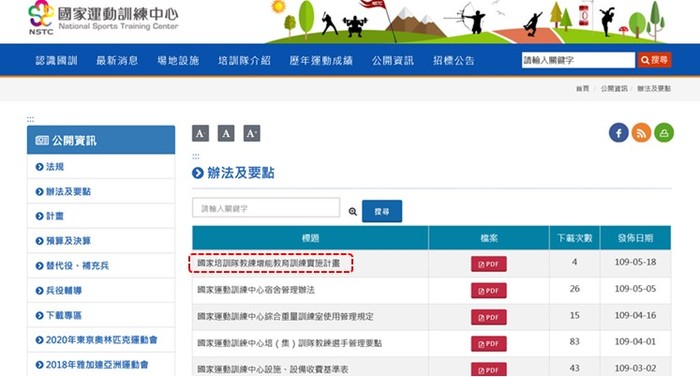Reset font size with the plain A button
Image resolution: width=700 pixels, height=377 pixels.
(226, 133)
